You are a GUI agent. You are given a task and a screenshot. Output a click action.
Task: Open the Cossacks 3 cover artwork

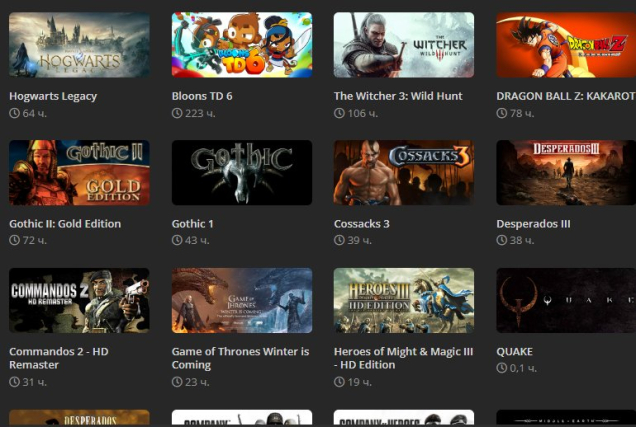click(x=404, y=173)
